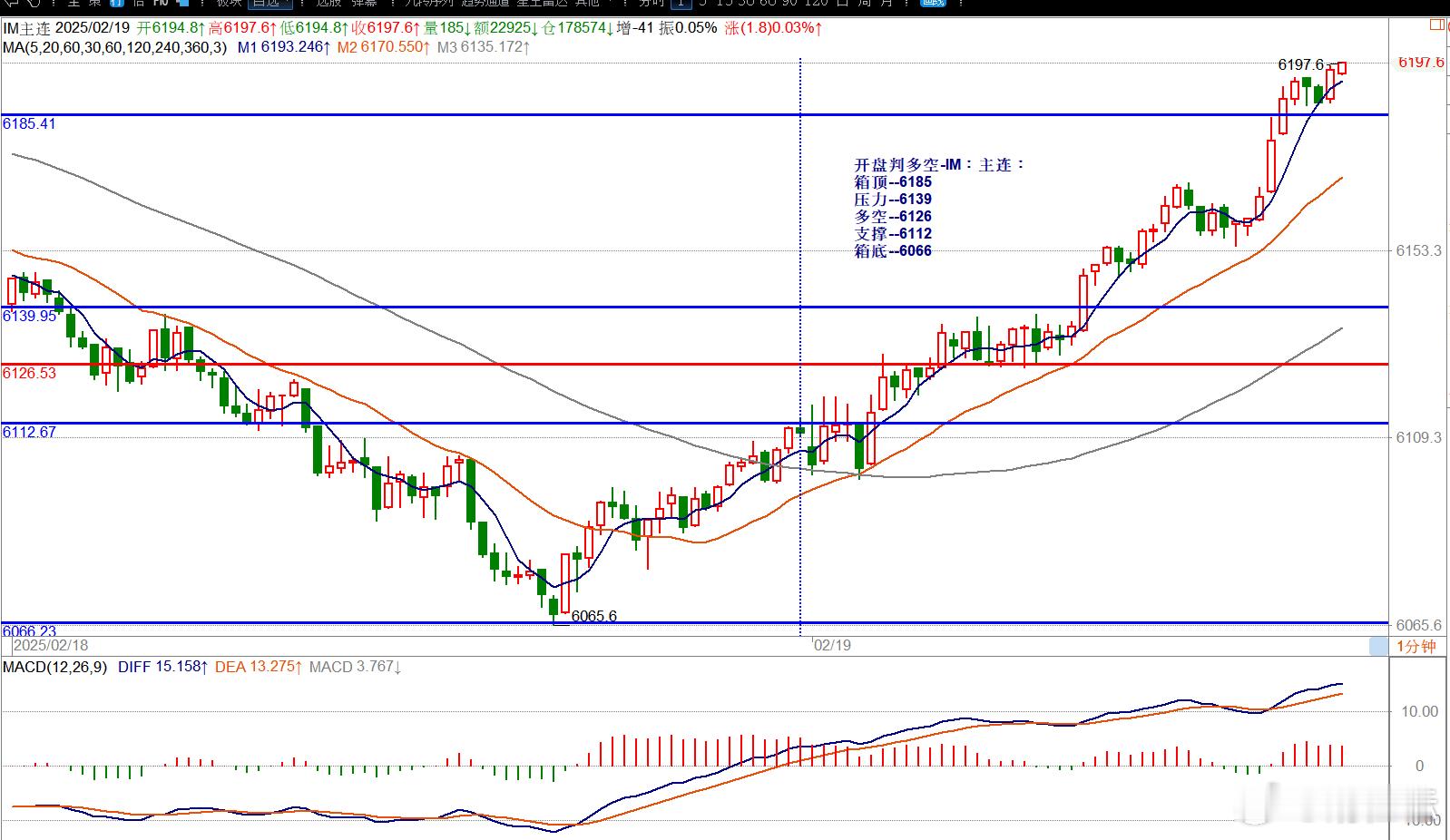Select the red 6126.53 line label

pyautogui.click(x=29, y=373)
